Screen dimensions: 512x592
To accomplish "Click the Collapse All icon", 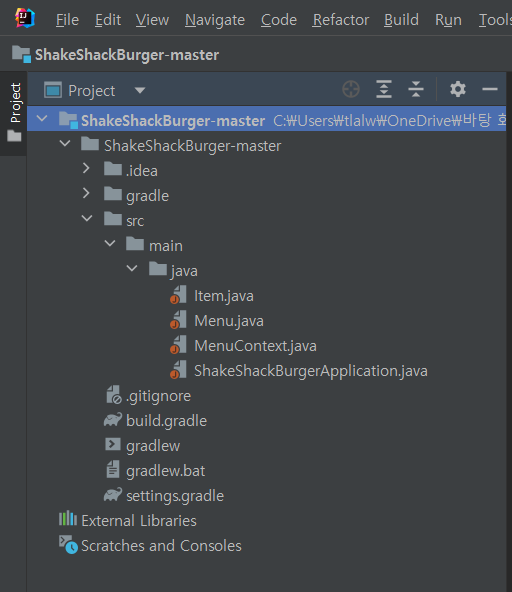I will (416, 89).
